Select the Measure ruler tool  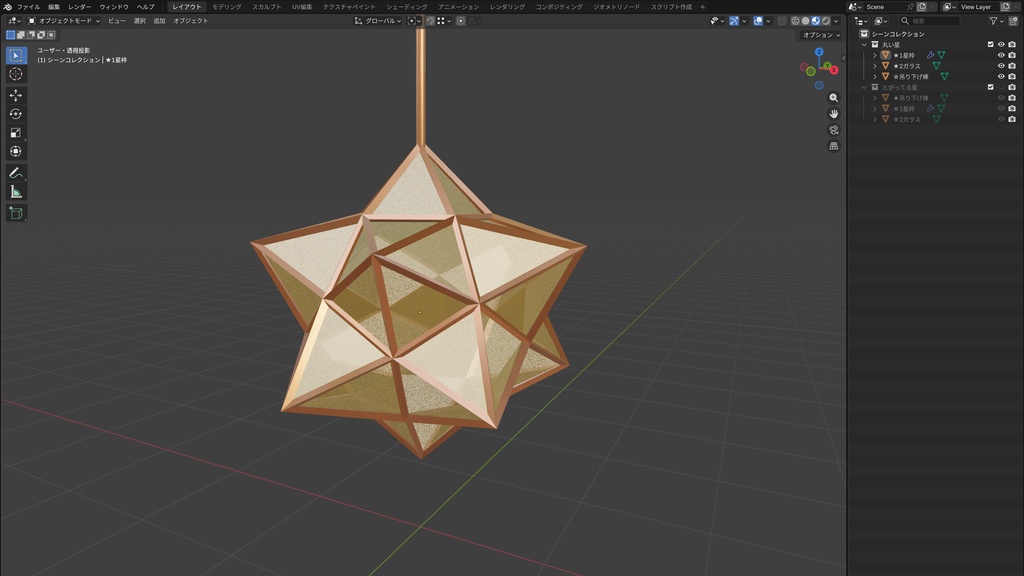pyautogui.click(x=16, y=192)
